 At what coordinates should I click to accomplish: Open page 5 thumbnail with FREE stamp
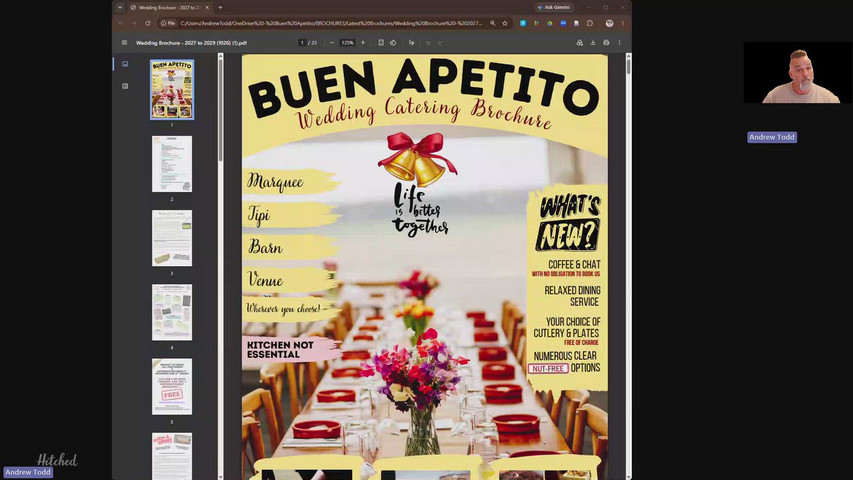coord(172,386)
